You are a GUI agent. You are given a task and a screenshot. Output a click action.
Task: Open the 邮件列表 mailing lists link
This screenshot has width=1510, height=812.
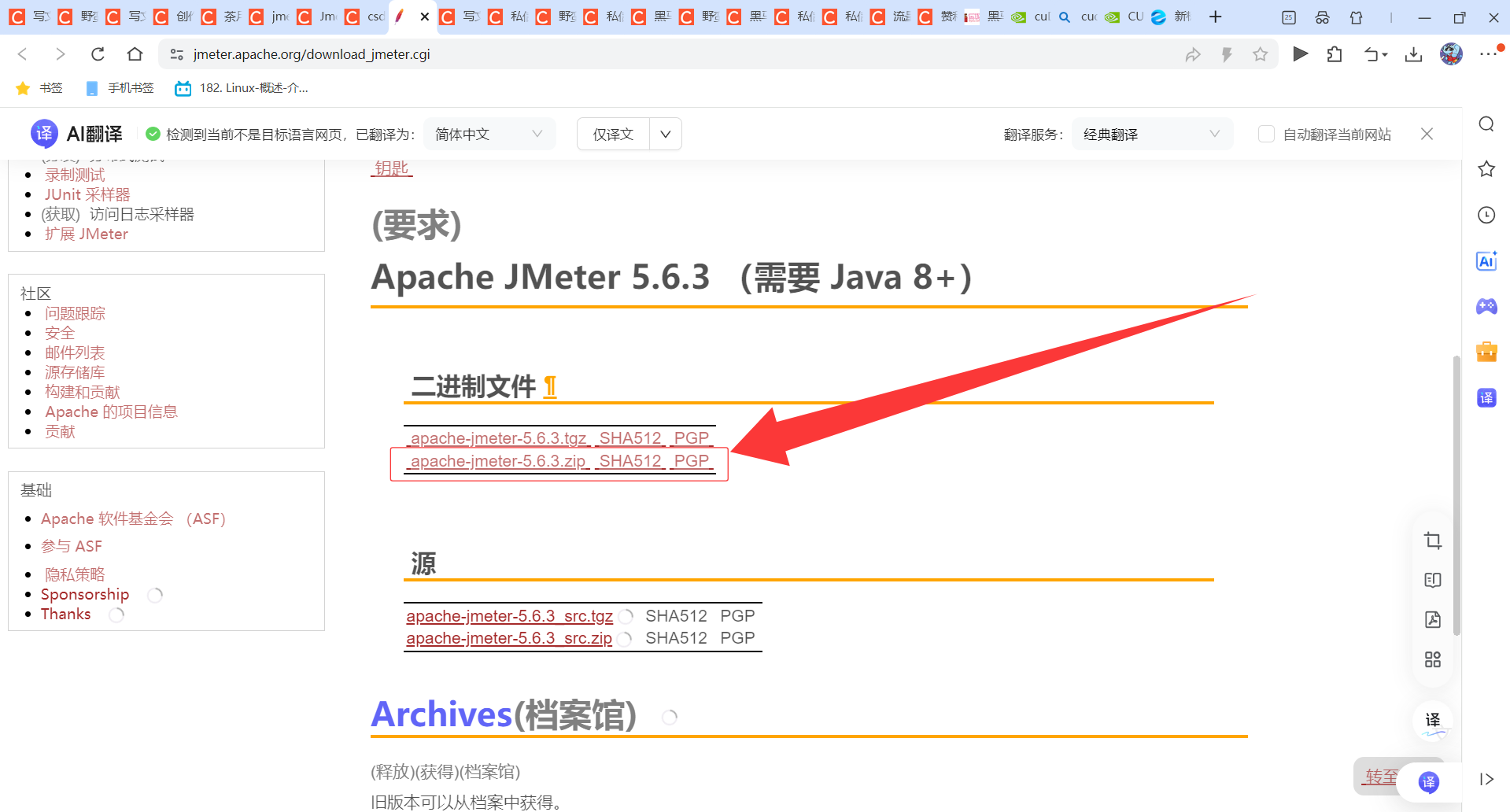pyautogui.click(x=75, y=352)
